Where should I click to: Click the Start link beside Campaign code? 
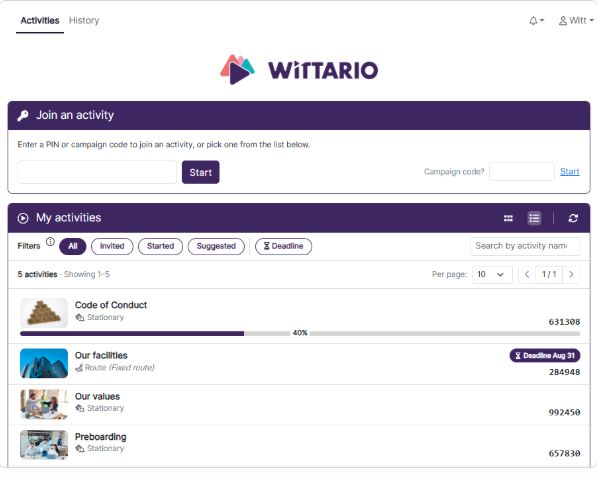pos(570,172)
